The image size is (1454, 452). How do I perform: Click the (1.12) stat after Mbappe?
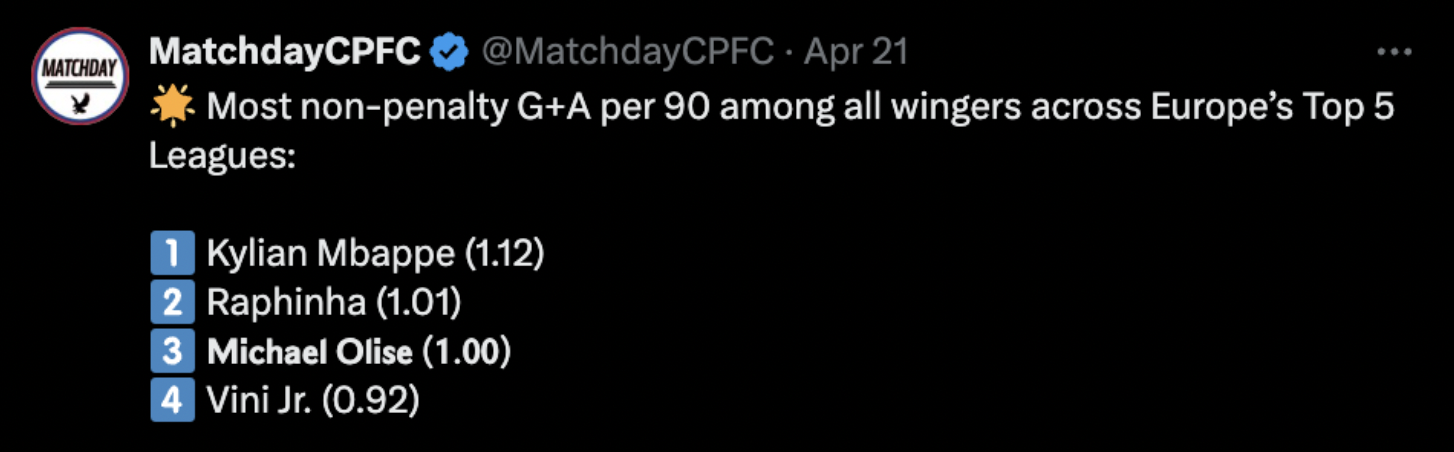coord(504,254)
